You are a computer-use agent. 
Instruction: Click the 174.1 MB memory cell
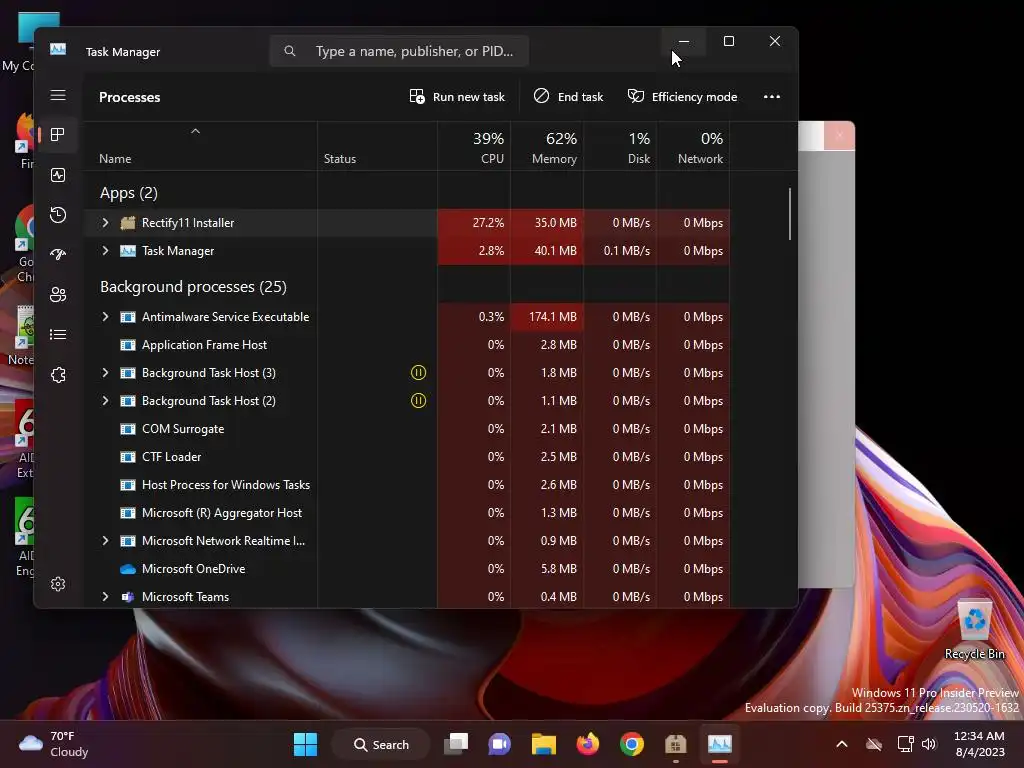[x=547, y=317]
